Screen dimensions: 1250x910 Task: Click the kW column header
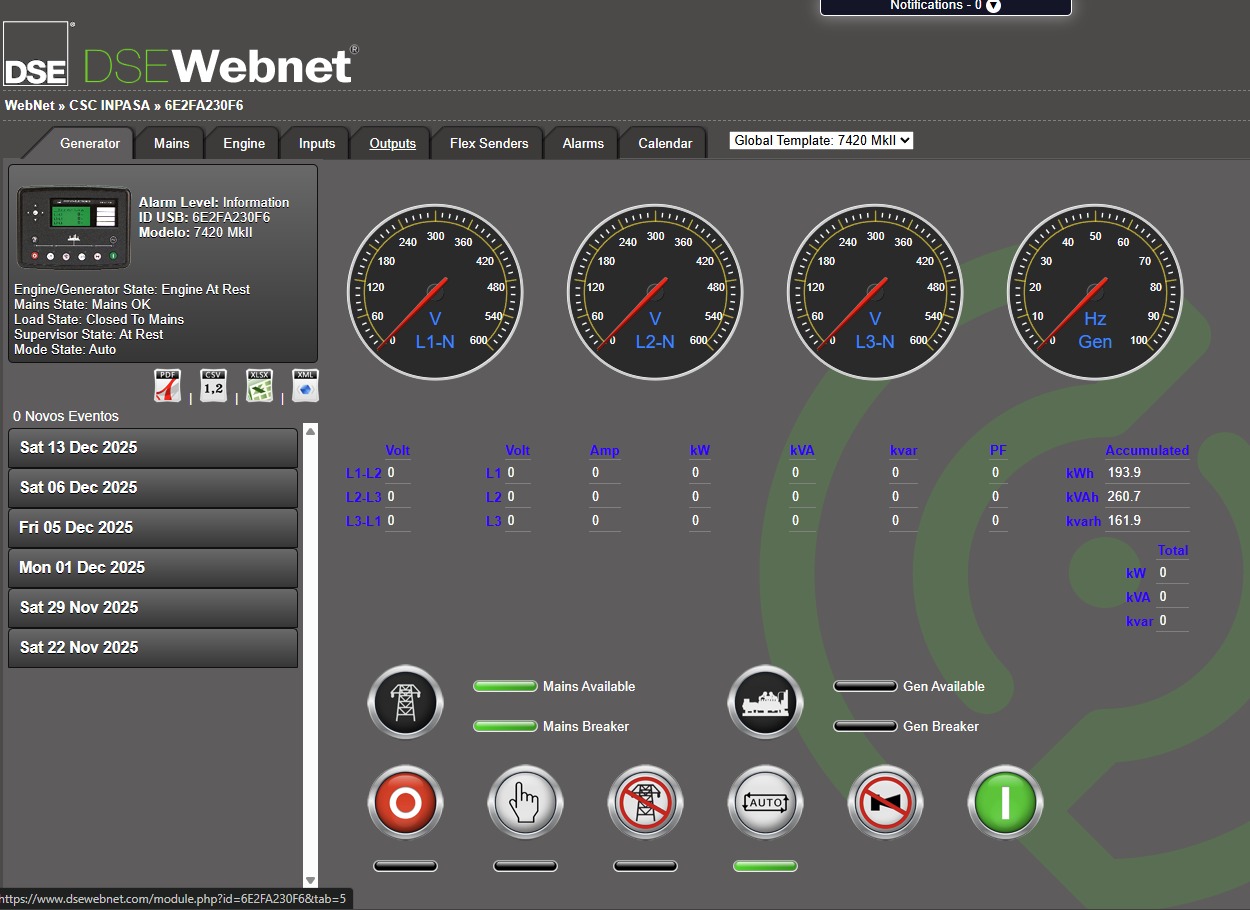click(x=700, y=451)
